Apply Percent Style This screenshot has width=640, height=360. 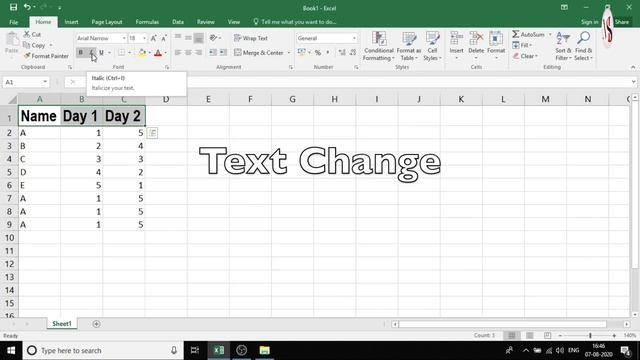click(x=318, y=52)
